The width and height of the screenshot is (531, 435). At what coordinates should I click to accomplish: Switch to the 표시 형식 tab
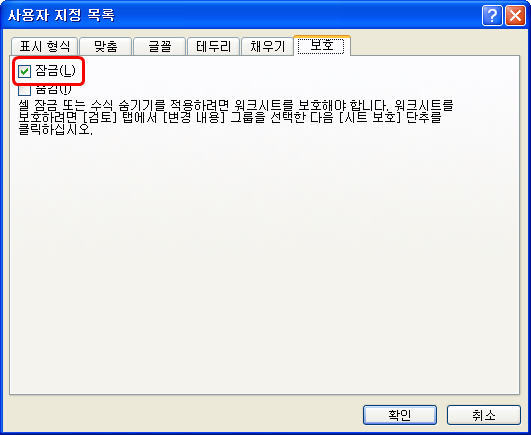[x=45, y=46]
